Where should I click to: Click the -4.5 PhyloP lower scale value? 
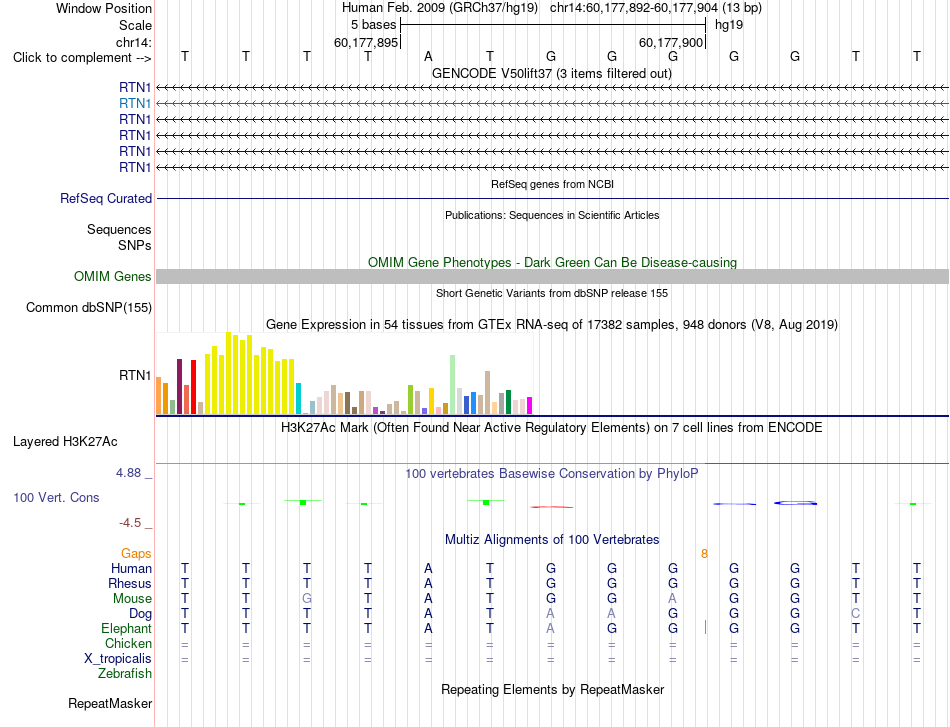pos(130,523)
